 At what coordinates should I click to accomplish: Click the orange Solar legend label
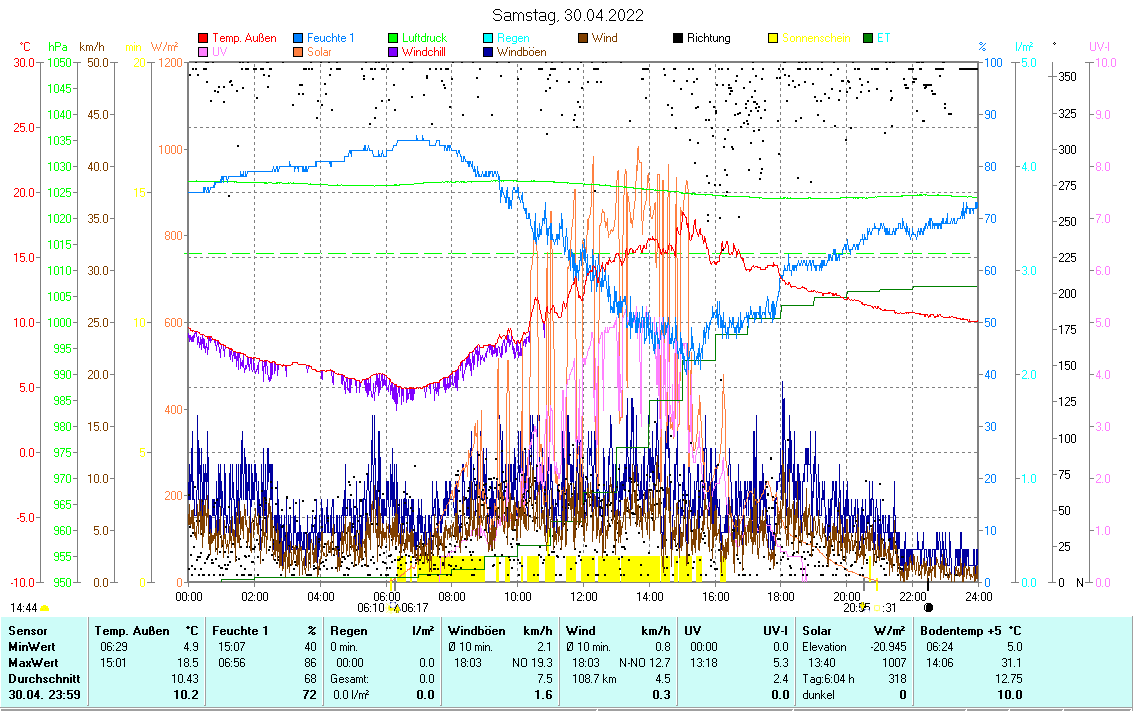[x=321, y=51]
